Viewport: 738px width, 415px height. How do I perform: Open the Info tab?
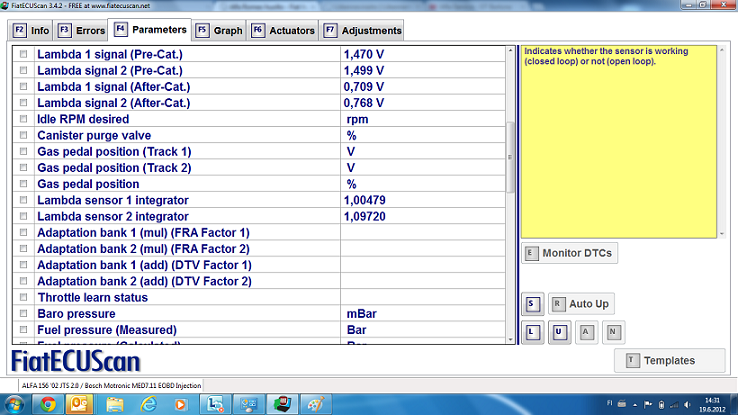point(31,31)
